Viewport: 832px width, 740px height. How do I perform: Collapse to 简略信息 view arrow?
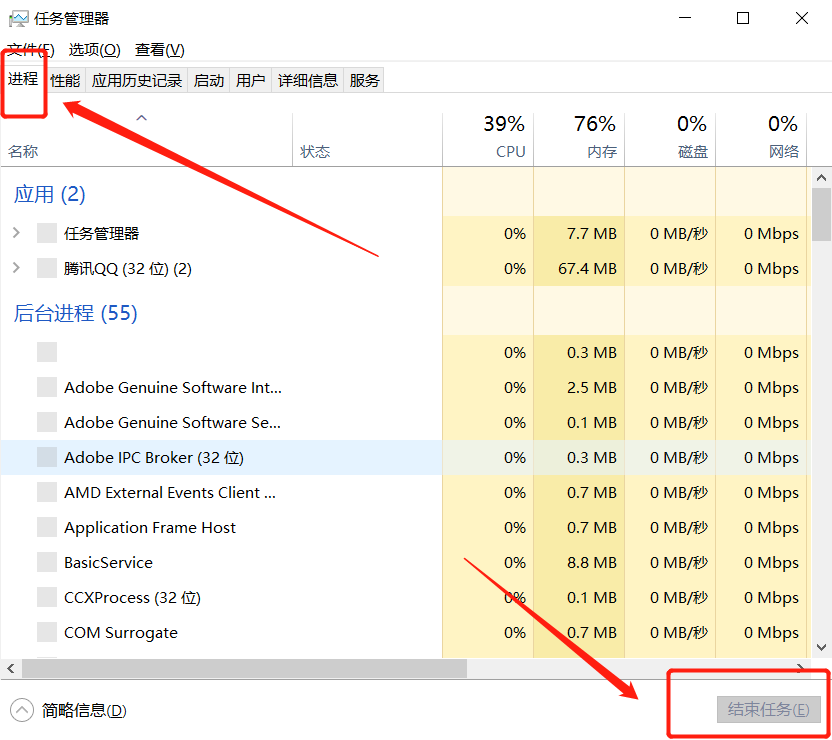[22, 710]
